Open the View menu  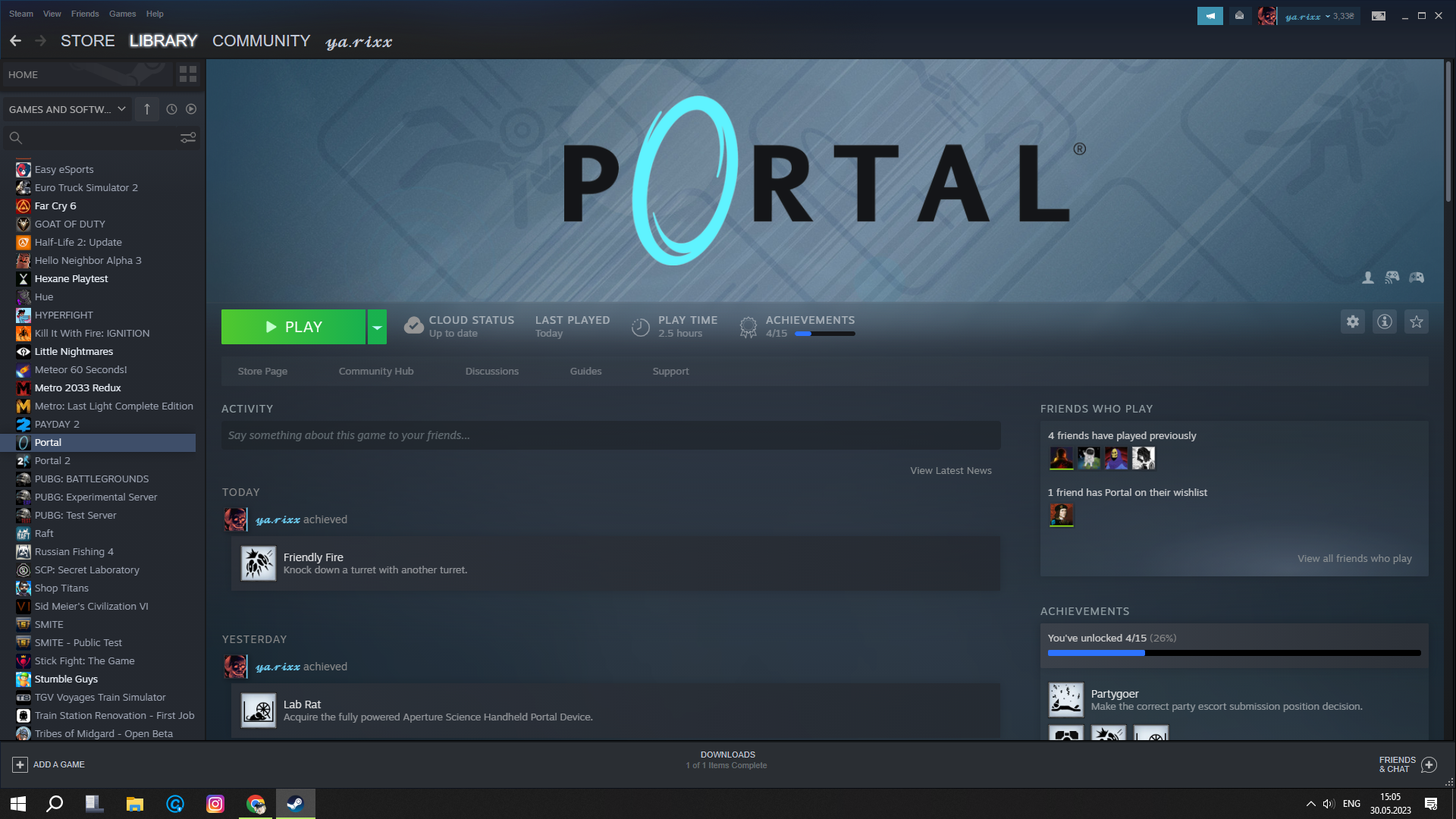coord(52,14)
